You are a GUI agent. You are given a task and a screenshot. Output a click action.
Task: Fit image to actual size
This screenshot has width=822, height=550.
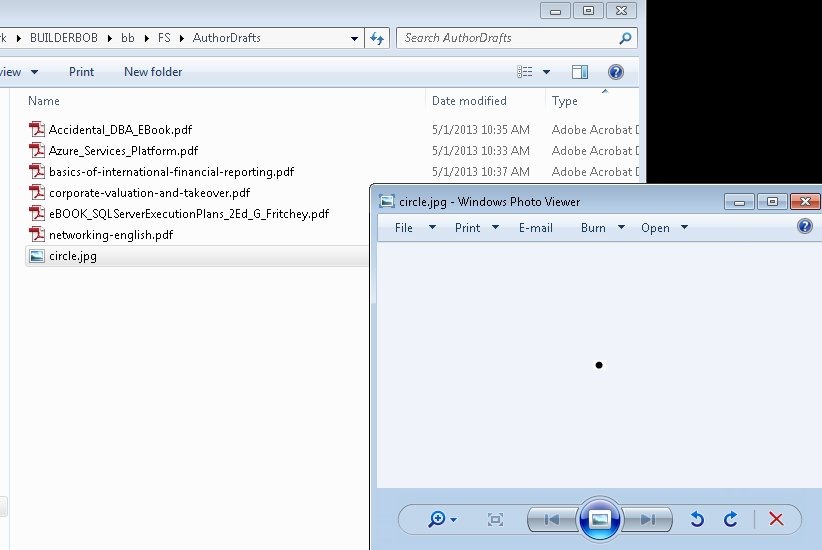495,519
